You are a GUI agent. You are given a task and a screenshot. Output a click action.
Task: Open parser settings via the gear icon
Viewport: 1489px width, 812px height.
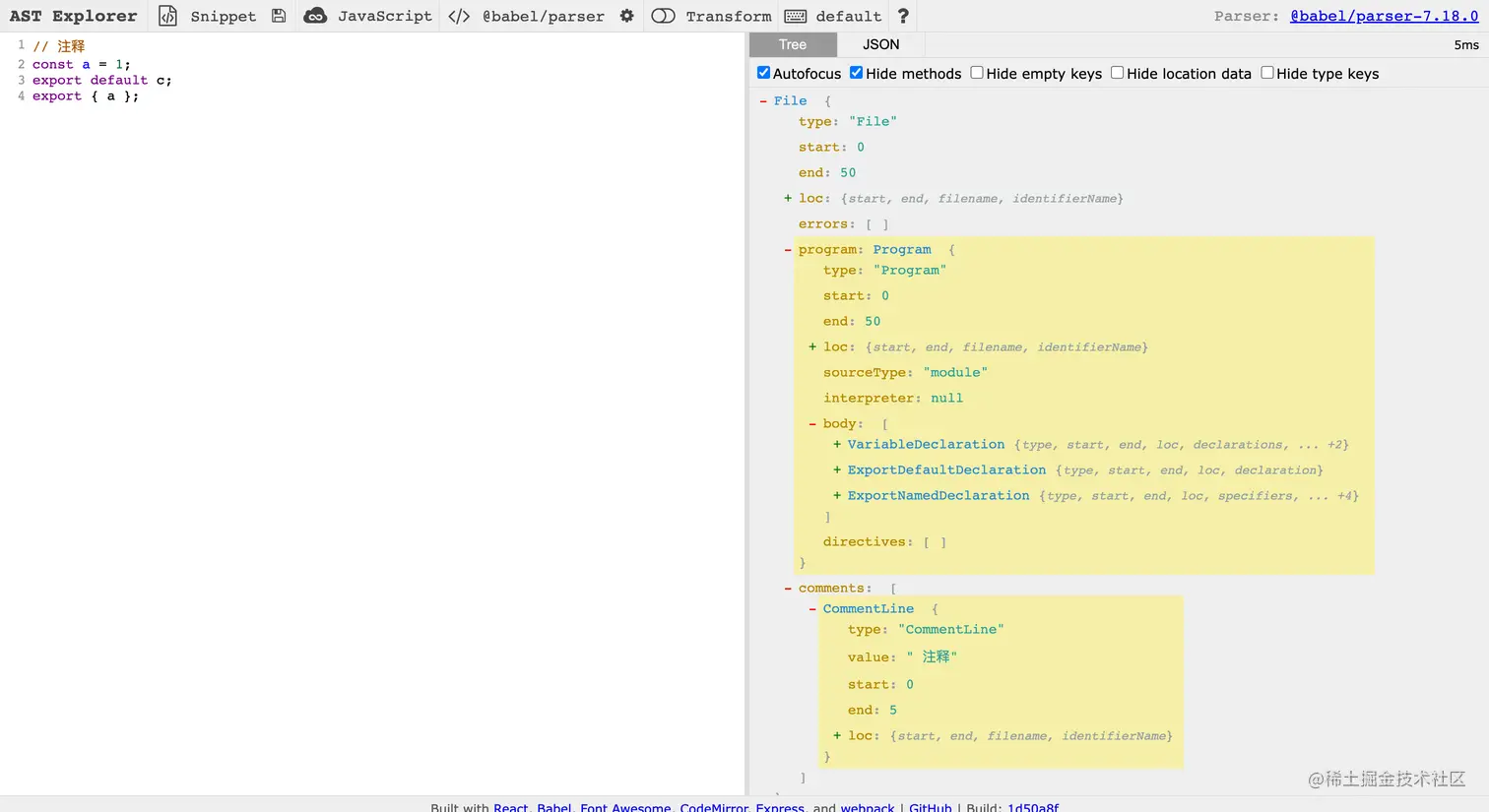click(626, 16)
